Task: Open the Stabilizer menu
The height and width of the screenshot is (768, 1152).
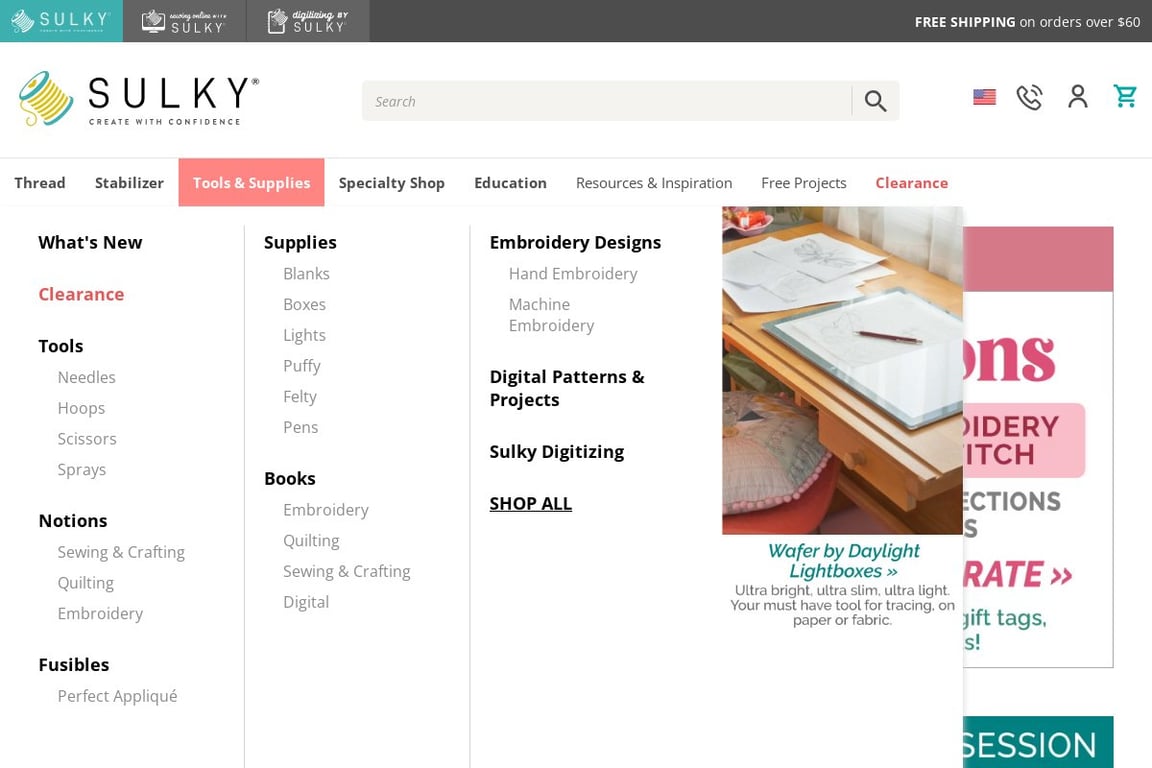Action: click(129, 182)
